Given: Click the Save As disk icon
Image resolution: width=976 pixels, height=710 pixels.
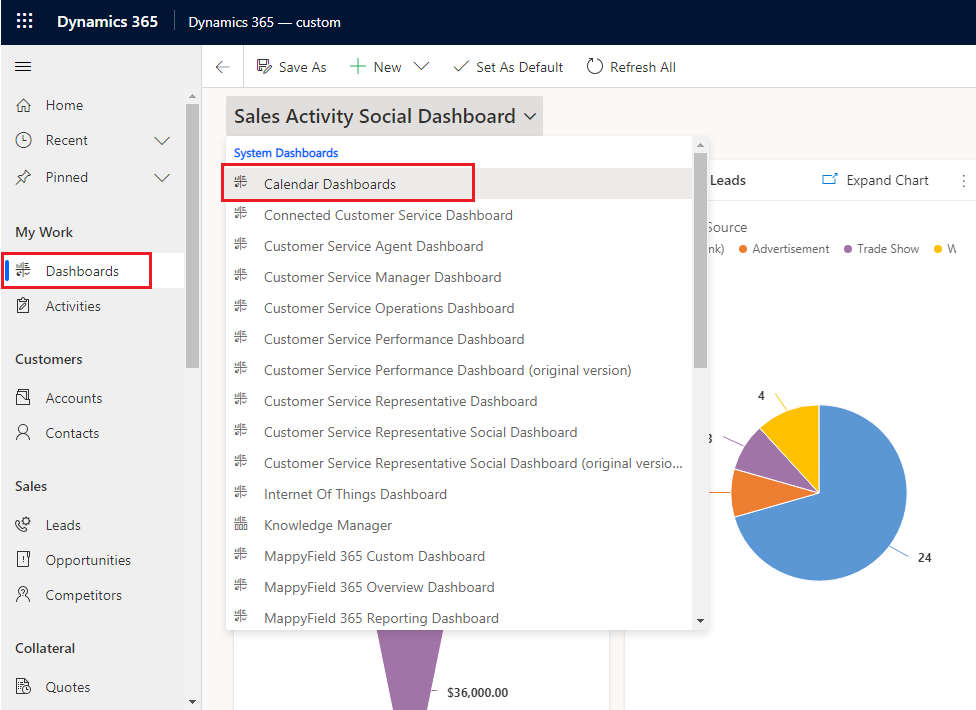Looking at the screenshot, I should click(264, 67).
